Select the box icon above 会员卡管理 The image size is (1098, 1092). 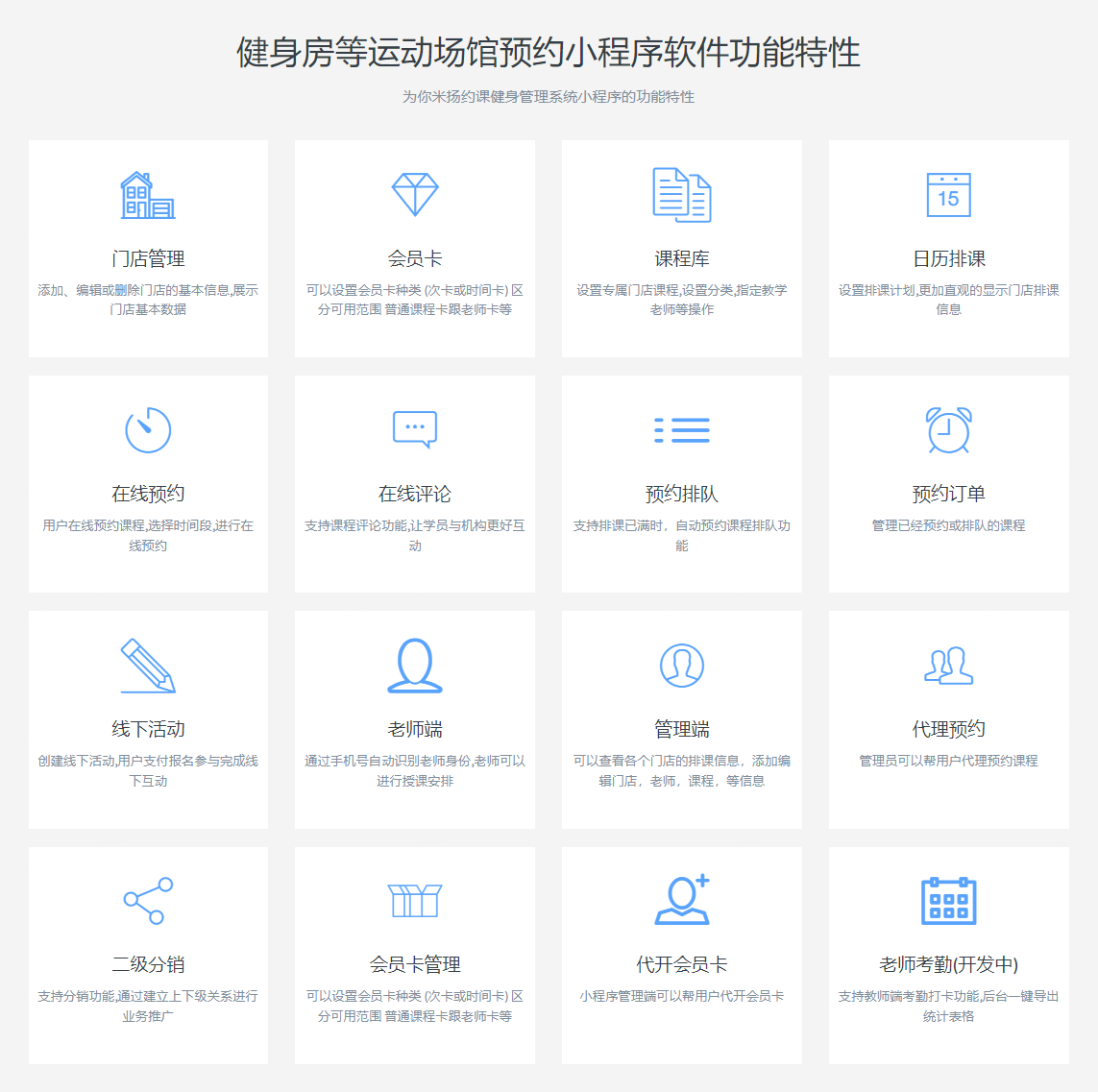(415, 901)
